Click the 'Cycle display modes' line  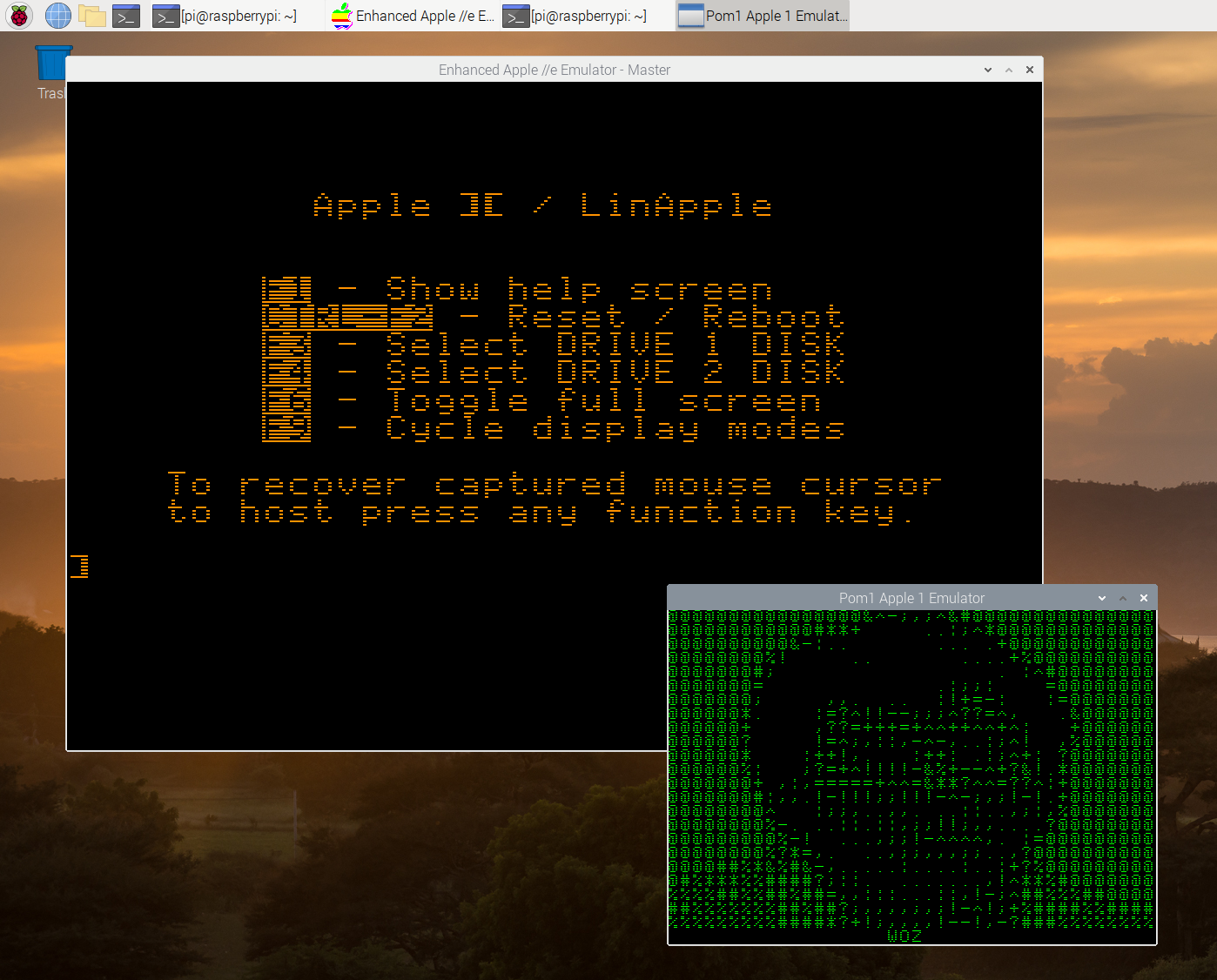pyautogui.click(x=615, y=427)
